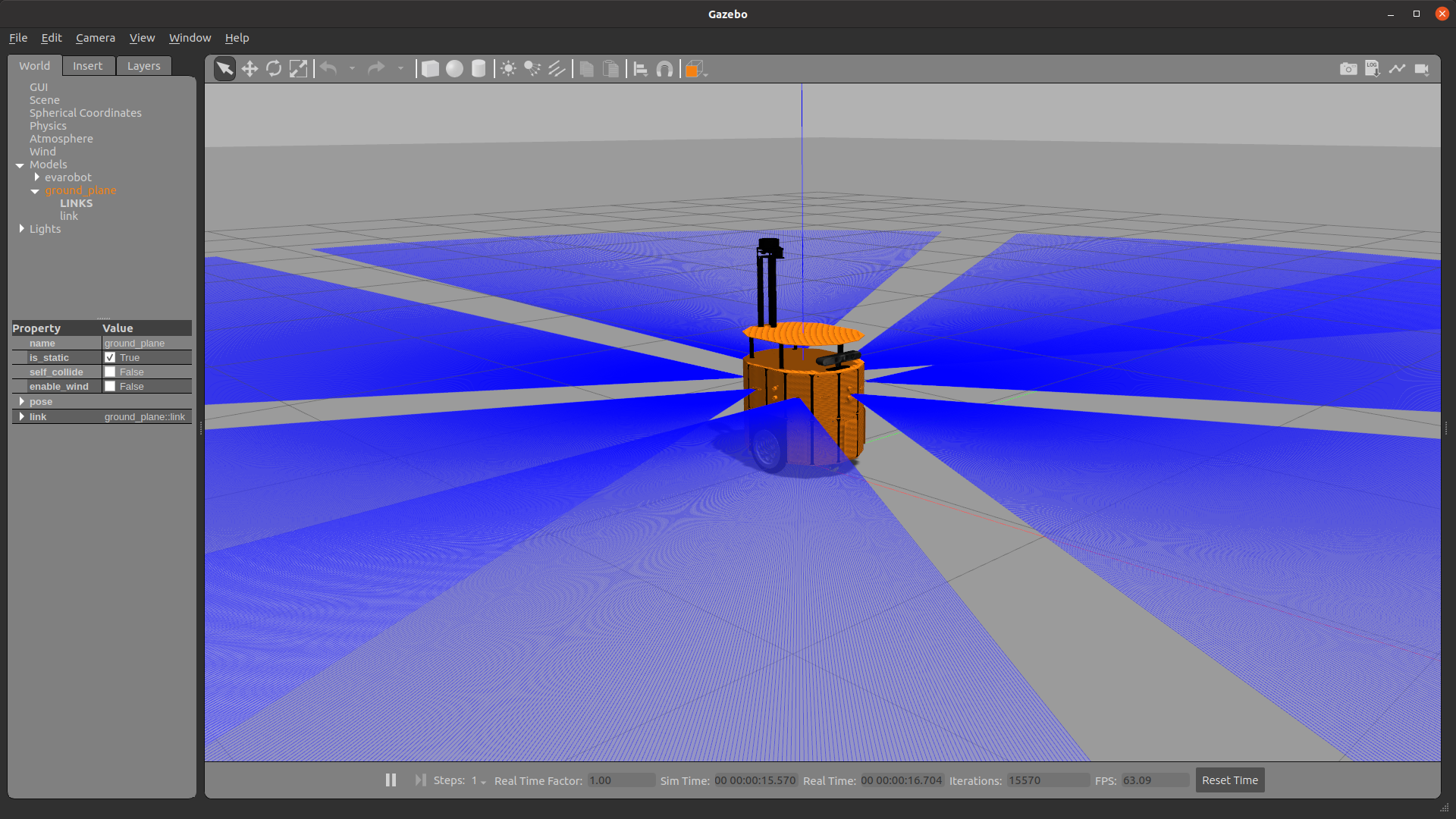1456x819 pixels.
Task: Enable the self_collide checkbox
Action: (x=110, y=372)
